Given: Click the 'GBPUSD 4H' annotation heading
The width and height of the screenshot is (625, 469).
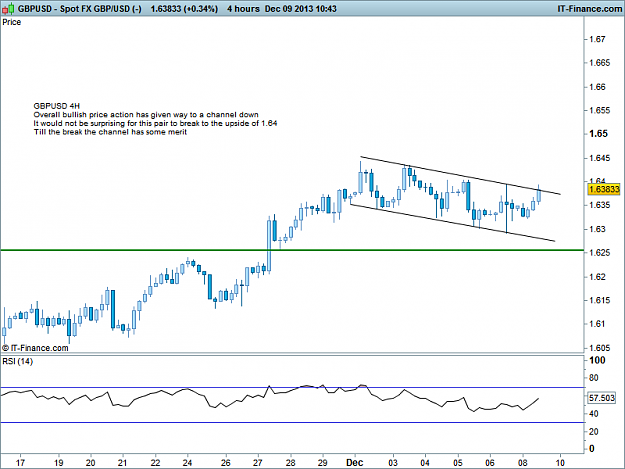Looking at the screenshot, I should point(57,106).
